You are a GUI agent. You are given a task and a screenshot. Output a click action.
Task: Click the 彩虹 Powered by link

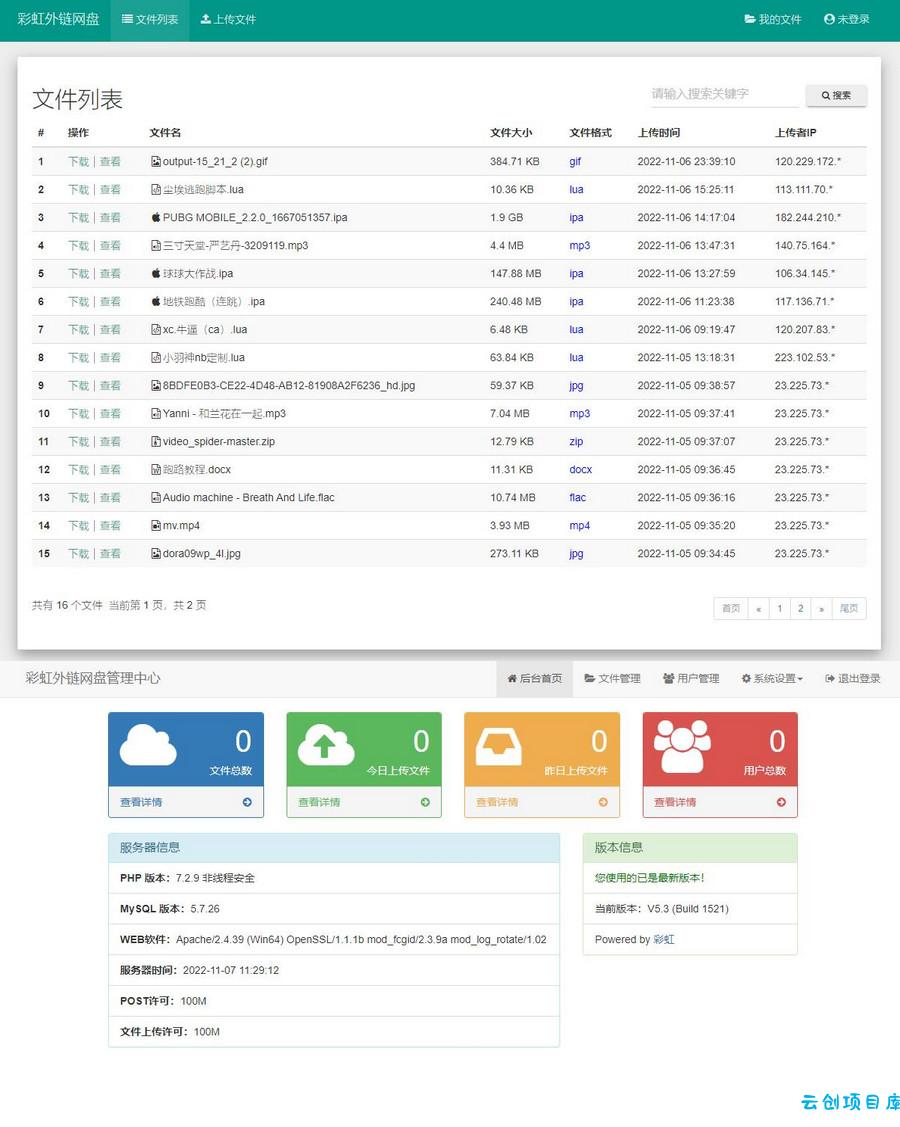[663, 939]
